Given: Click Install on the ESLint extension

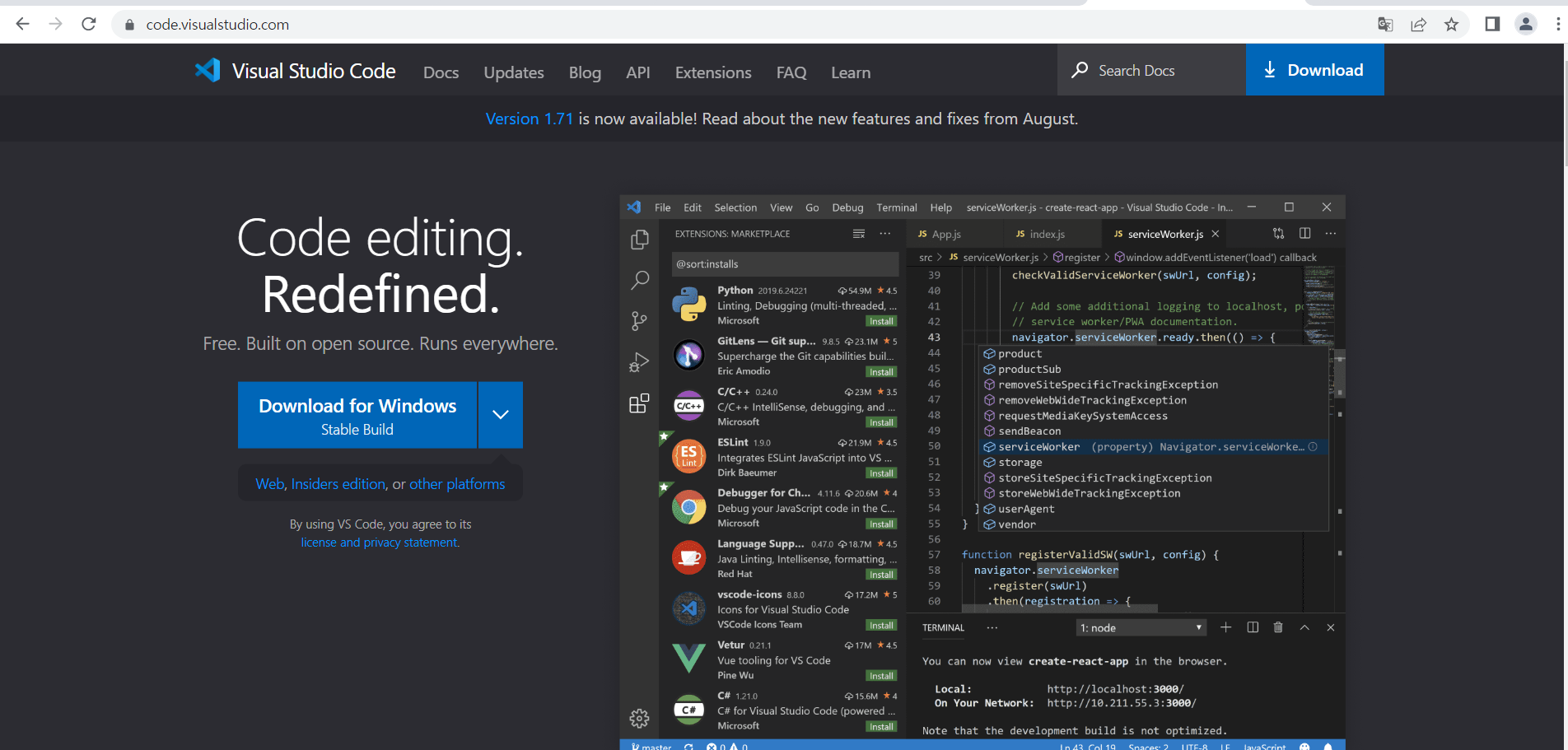Looking at the screenshot, I should (881, 473).
